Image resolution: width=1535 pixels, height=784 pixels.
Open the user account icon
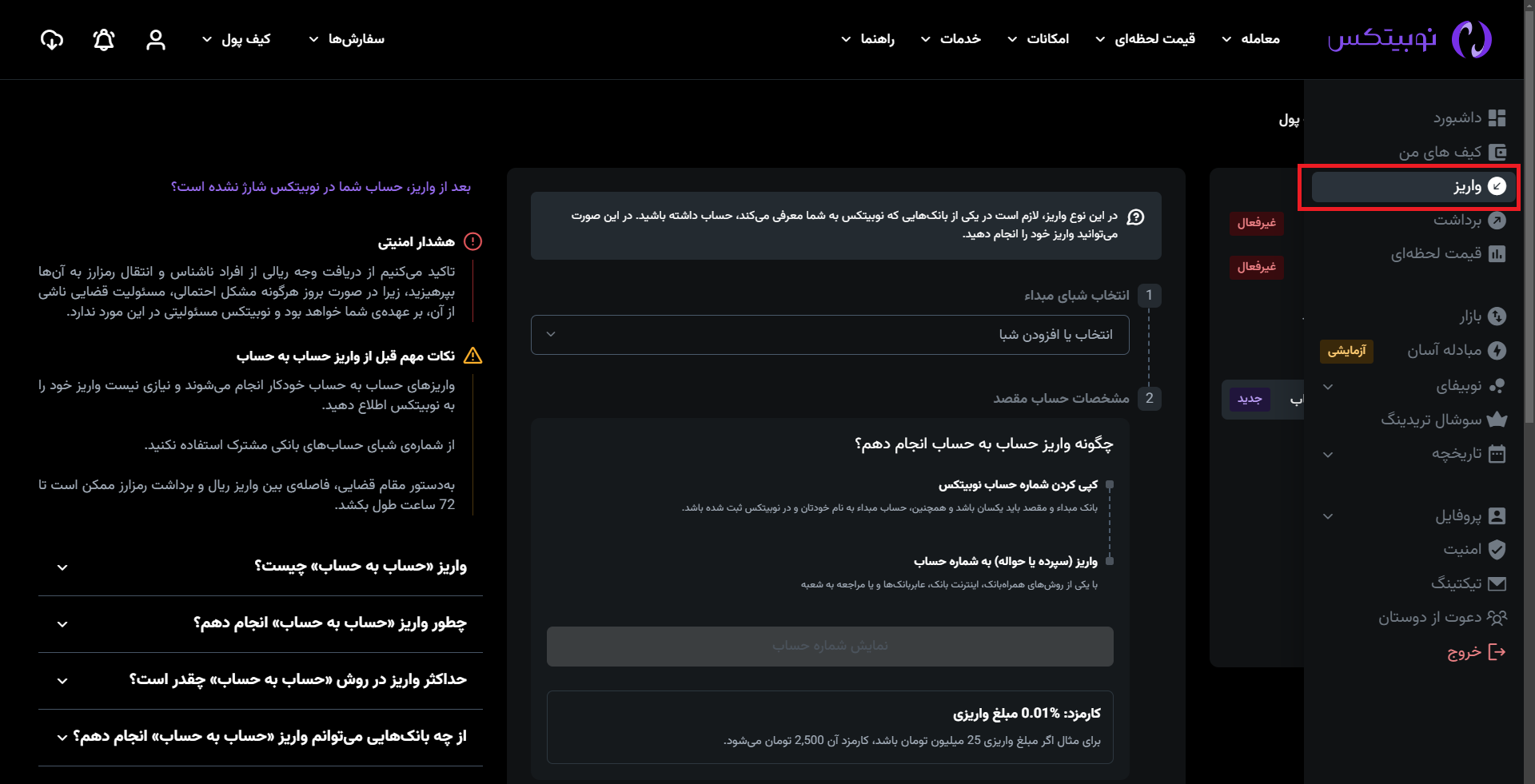coord(156,39)
